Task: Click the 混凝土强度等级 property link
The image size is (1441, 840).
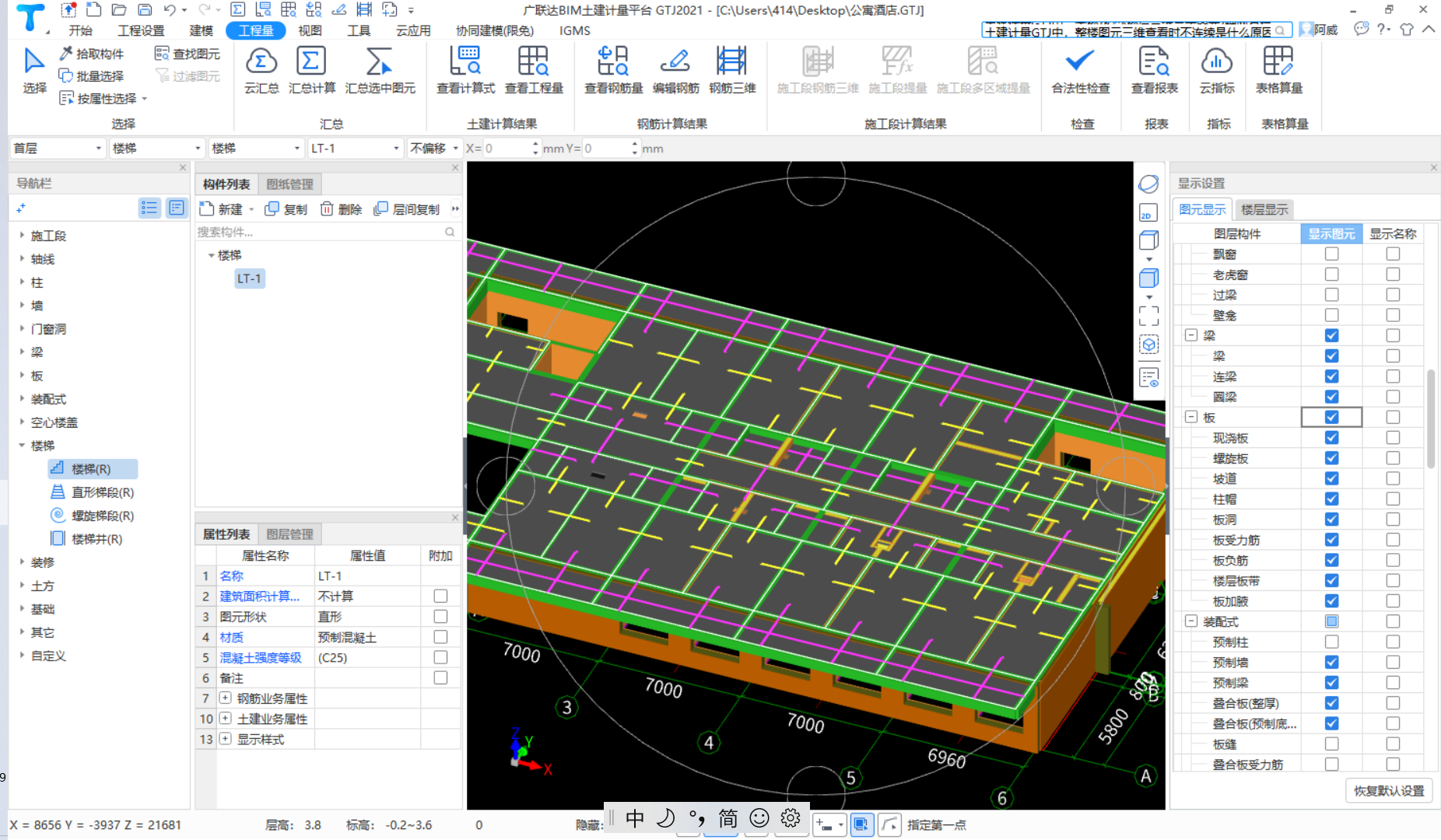Action: pyautogui.click(x=260, y=657)
